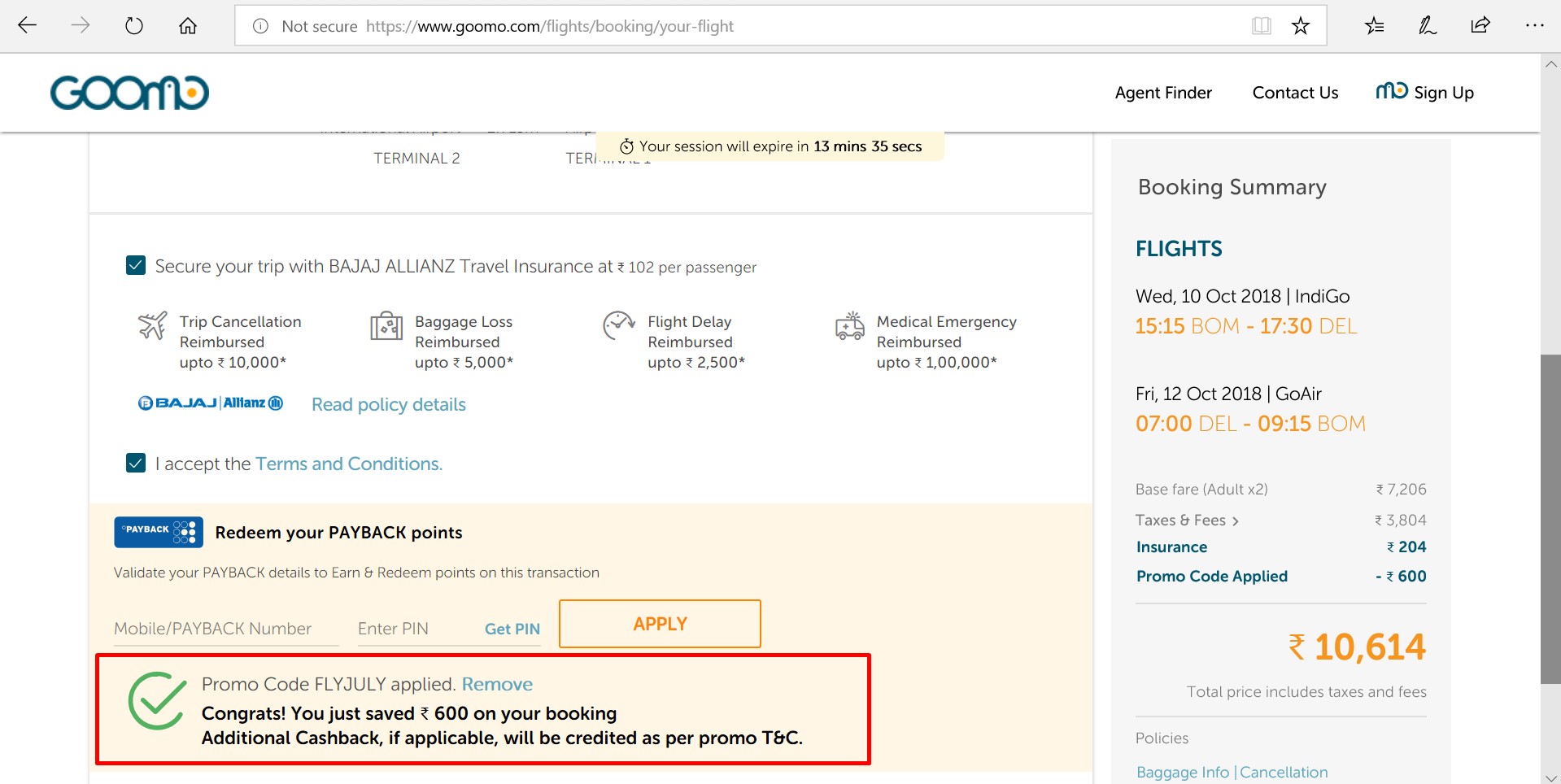Click Get PIN link
The image size is (1561, 784).
[x=512, y=629]
